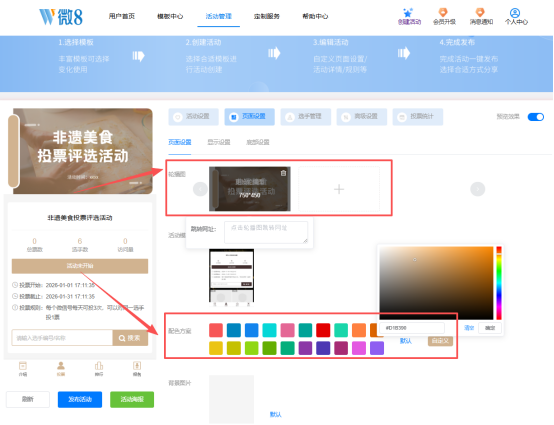Open 活动管理 menu
The height and width of the screenshot is (425, 554).
[x=218, y=16]
